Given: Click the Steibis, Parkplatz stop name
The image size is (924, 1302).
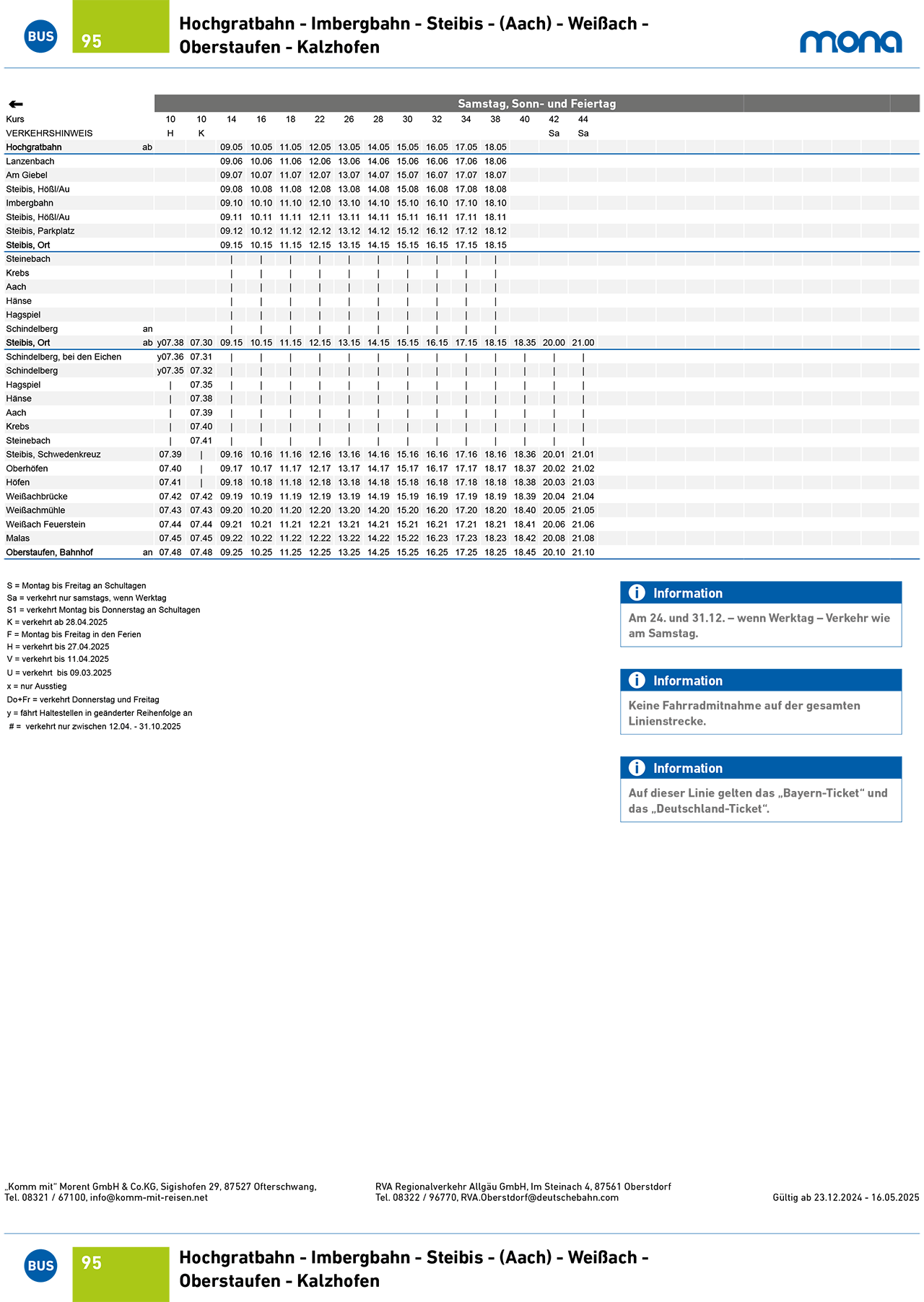Looking at the screenshot, I should pos(40,231).
